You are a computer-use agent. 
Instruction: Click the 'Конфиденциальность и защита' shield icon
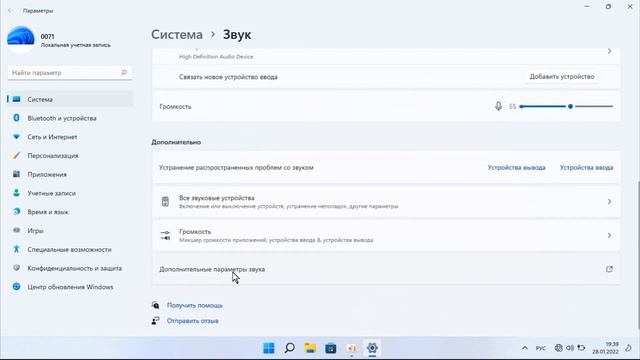coord(16,268)
